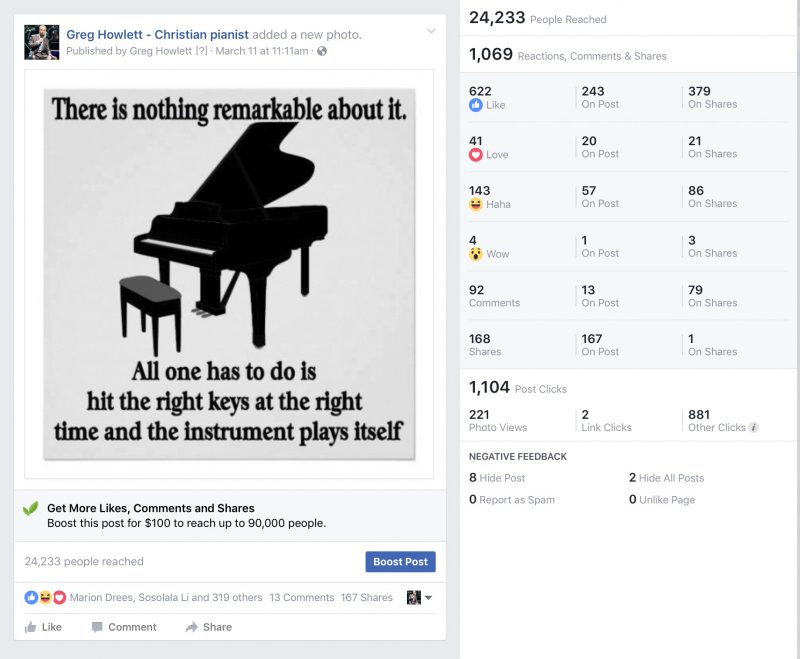Screen dimensions: 800x659
Task: Click the Comment speech bubble action
Action: point(124,627)
